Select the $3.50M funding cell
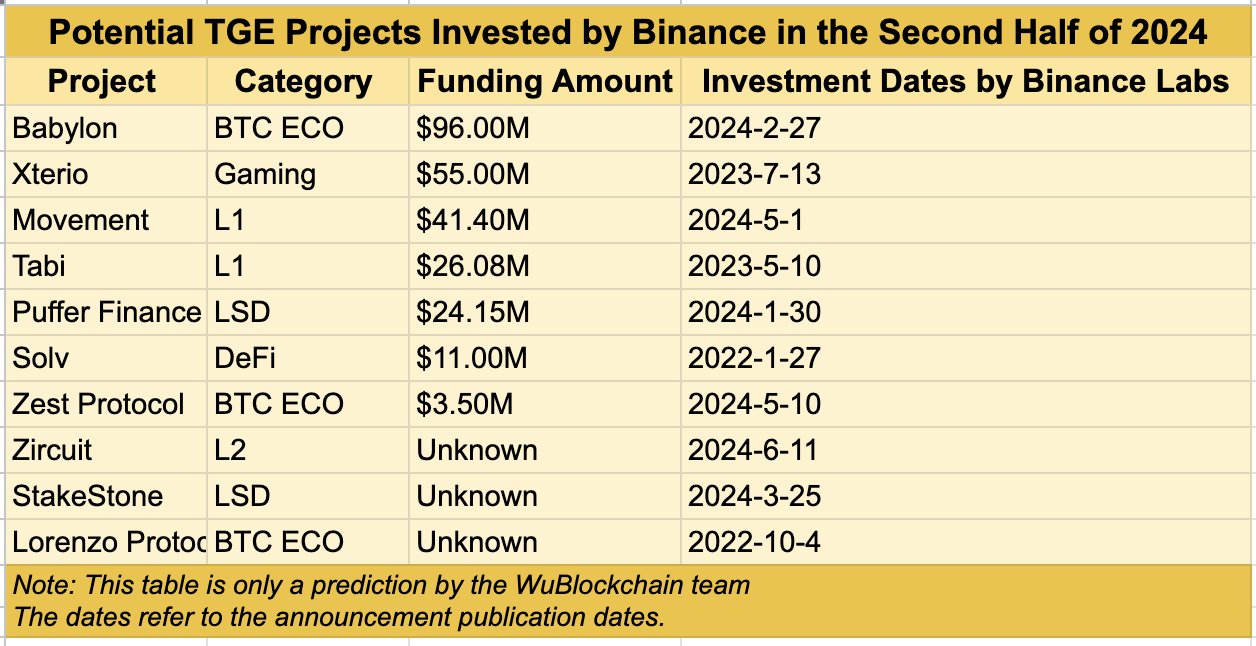The width and height of the screenshot is (1256, 646). [x=465, y=404]
